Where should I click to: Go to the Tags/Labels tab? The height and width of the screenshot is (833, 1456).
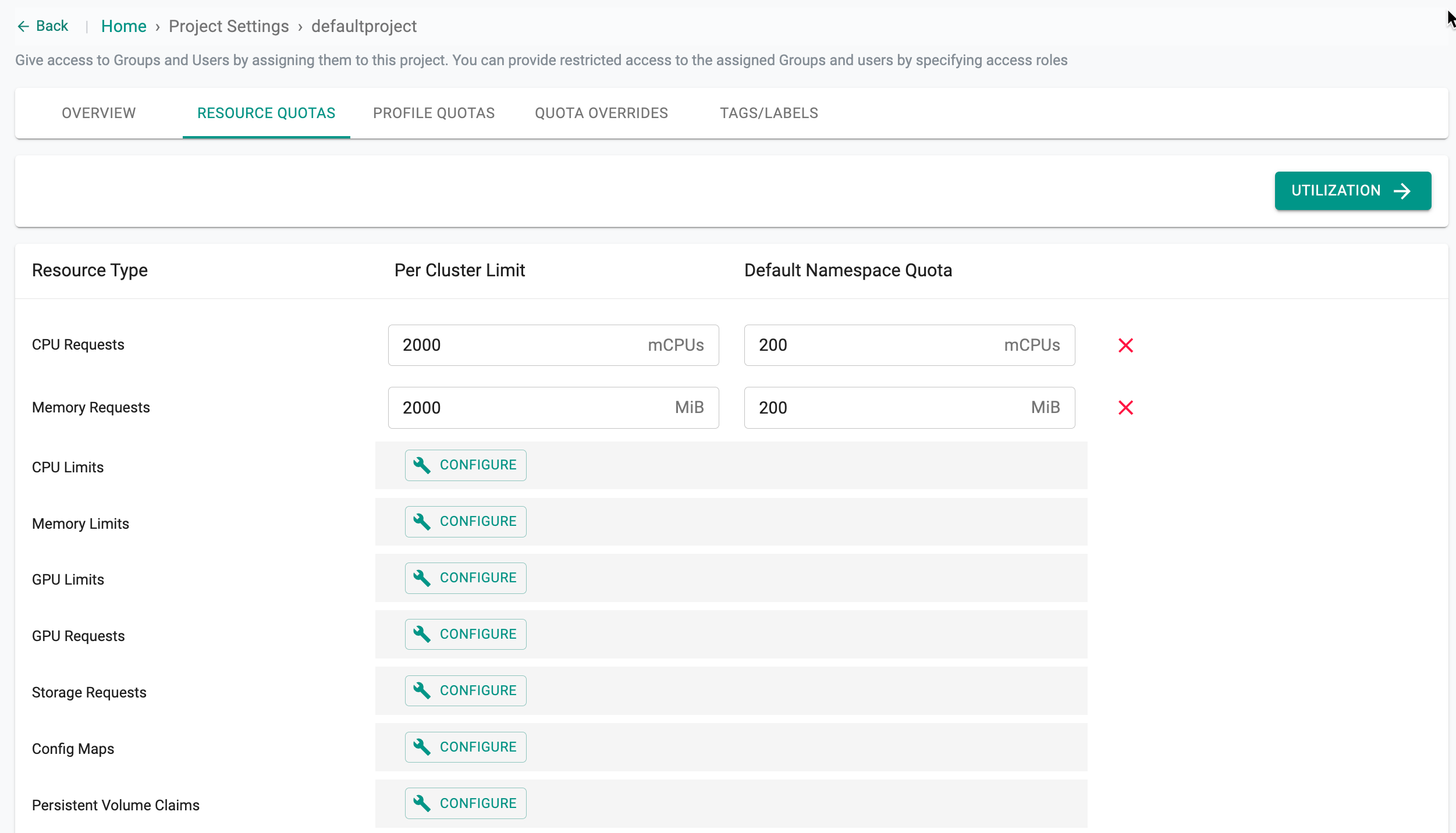(769, 113)
